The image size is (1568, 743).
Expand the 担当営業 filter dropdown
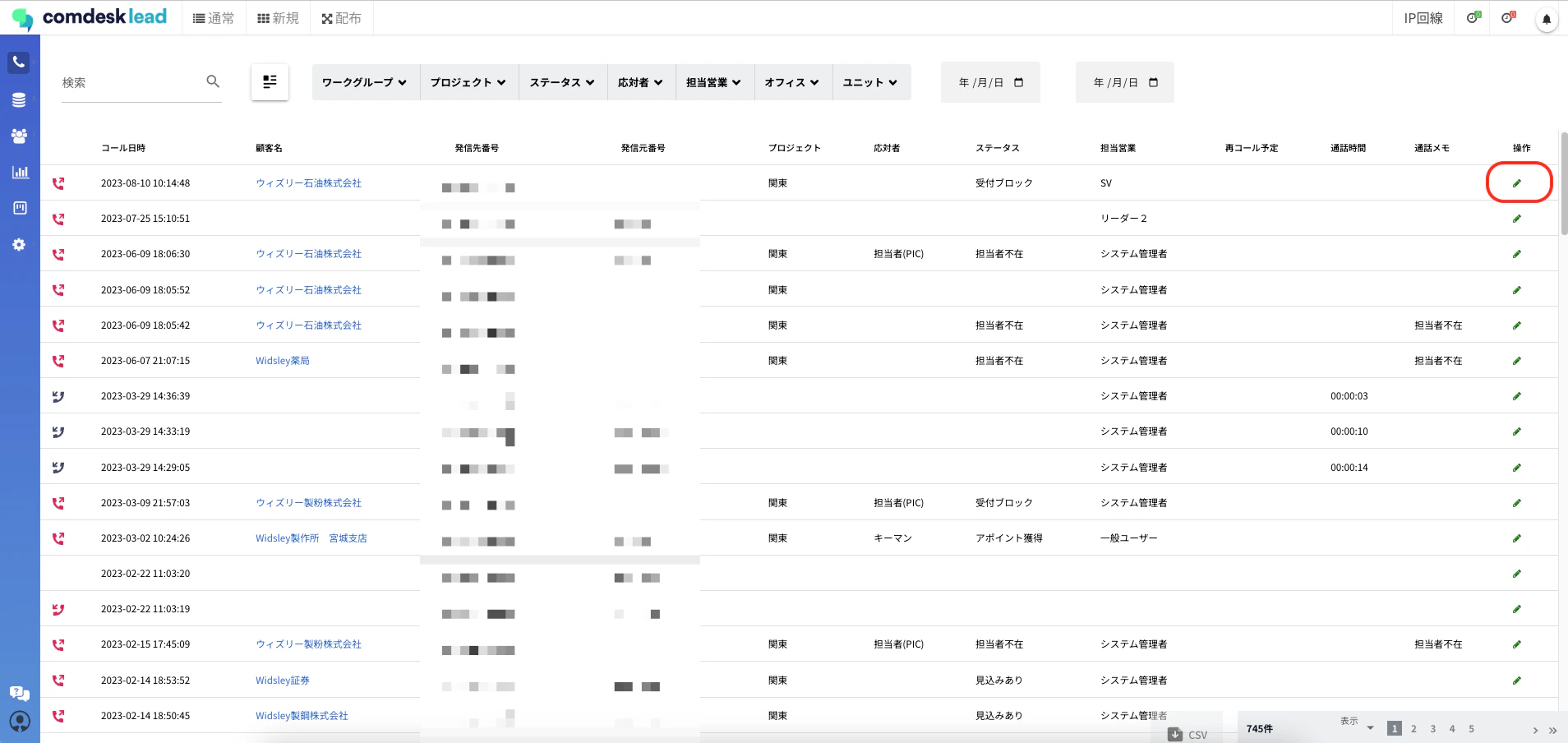[715, 82]
